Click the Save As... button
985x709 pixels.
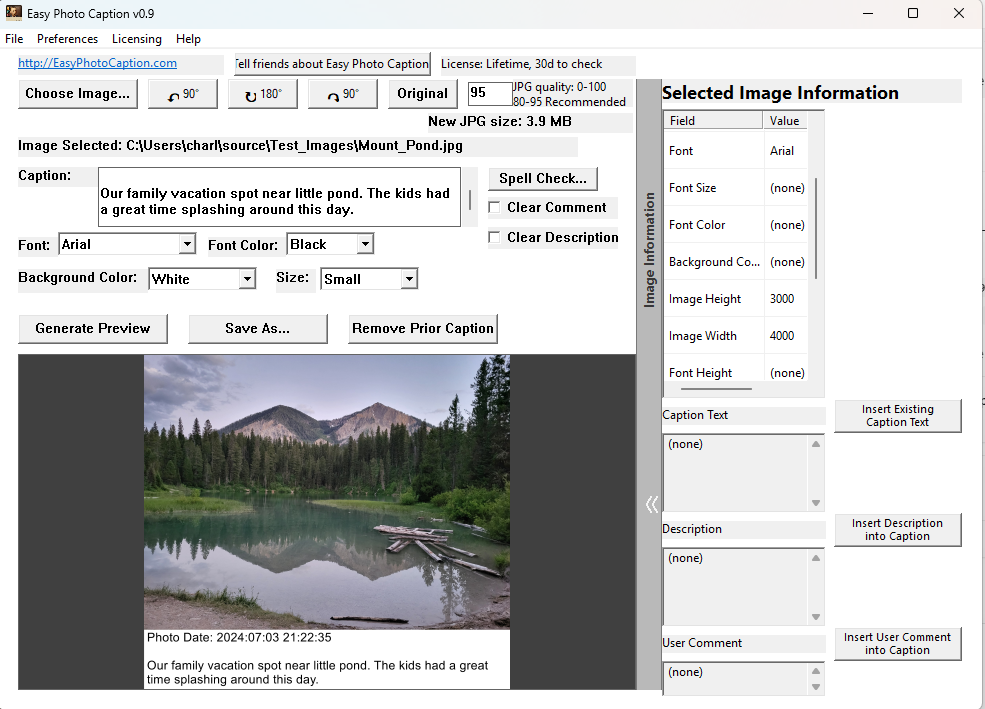[258, 328]
